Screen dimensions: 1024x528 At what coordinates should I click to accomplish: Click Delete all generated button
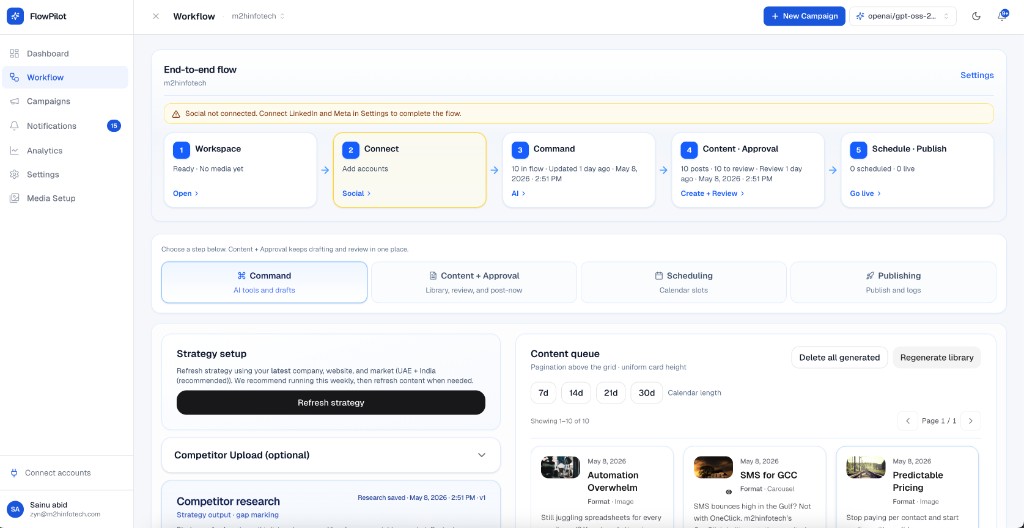point(839,357)
